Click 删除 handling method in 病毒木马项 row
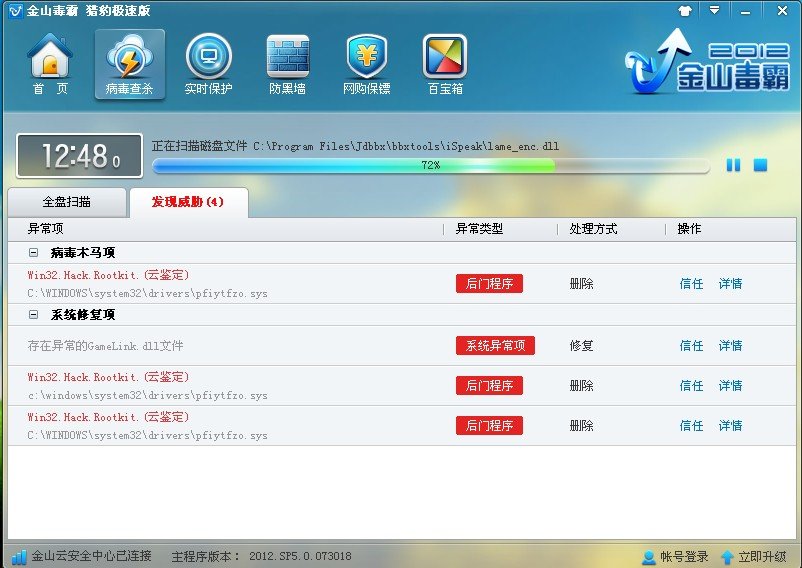The image size is (802, 568). [582, 284]
